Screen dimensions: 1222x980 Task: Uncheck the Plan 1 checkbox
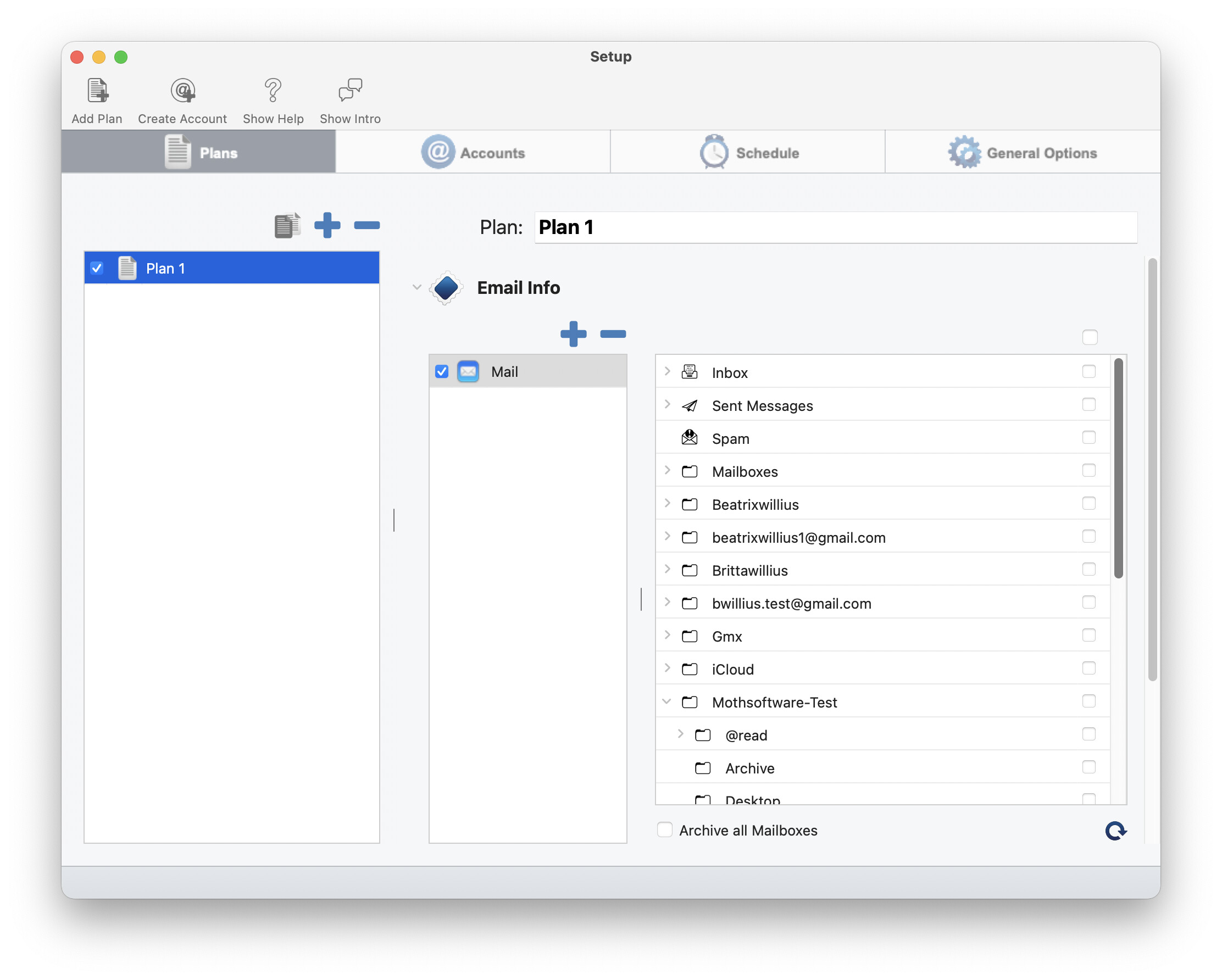97,268
